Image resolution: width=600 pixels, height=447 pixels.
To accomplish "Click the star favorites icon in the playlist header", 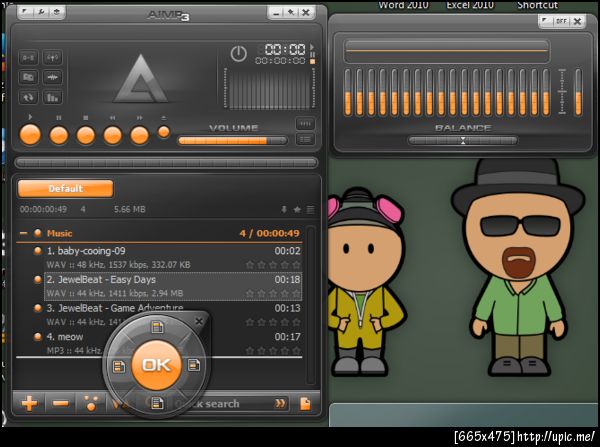I will tap(297, 209).
